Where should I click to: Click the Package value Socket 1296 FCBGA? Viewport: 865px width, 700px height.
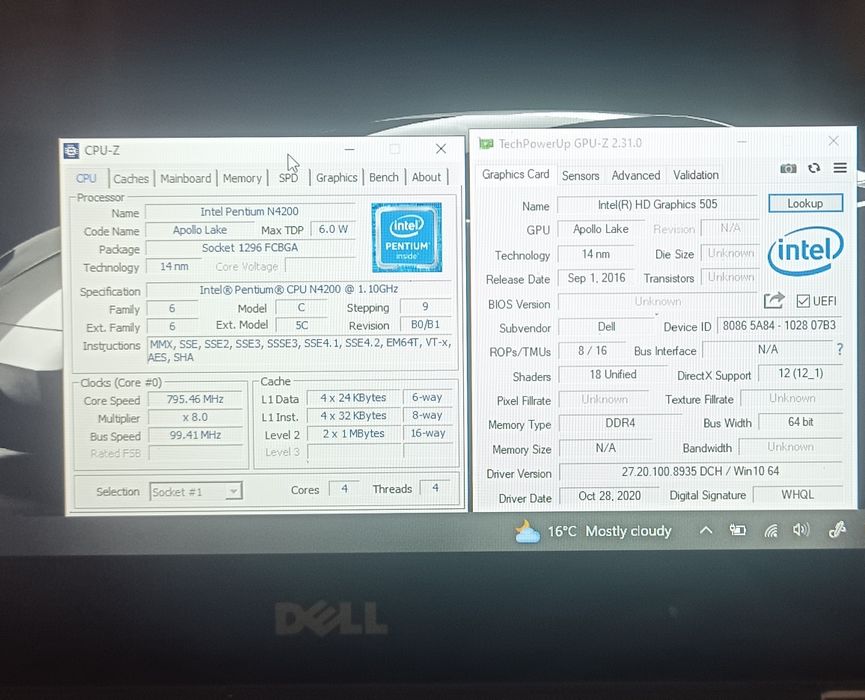249,248
